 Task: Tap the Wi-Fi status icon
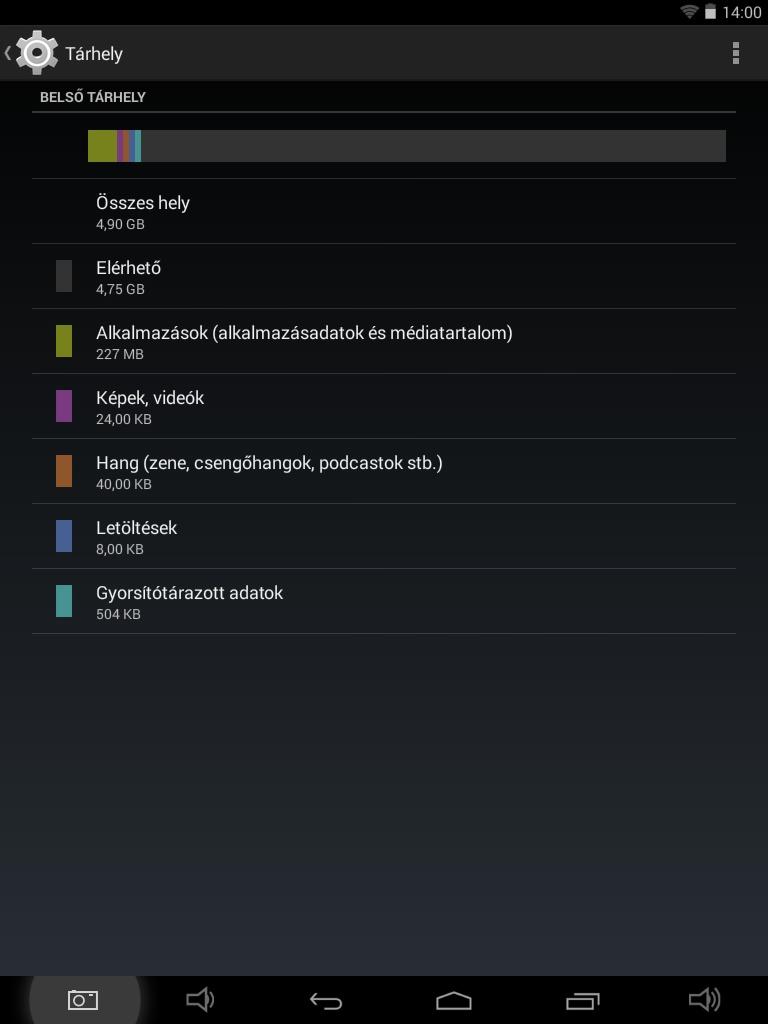tap(689, 12)
